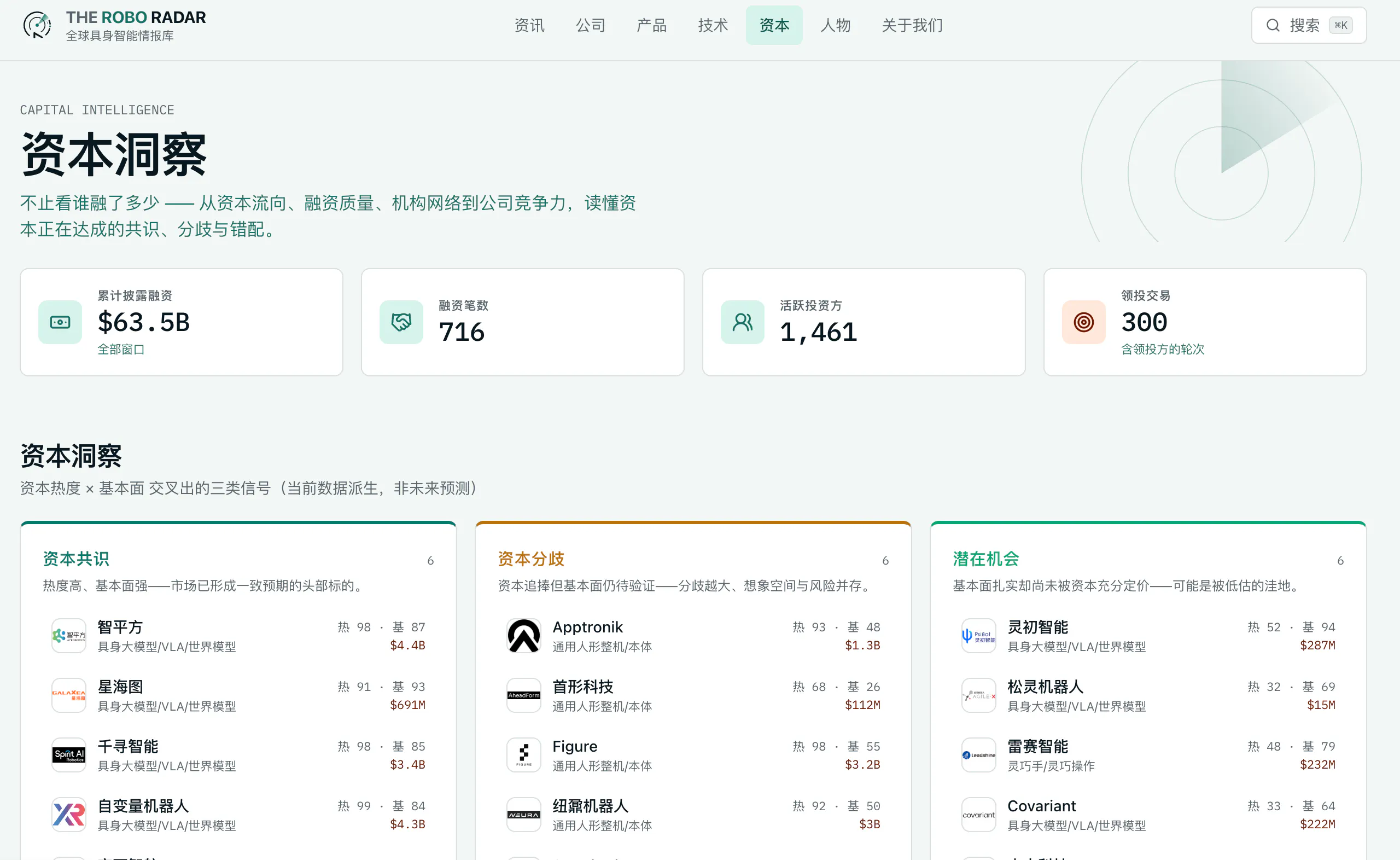Screen dimensions: 1400x860
Task: Click the 千寻智能 Spirit AI logo
Action: 69,756
